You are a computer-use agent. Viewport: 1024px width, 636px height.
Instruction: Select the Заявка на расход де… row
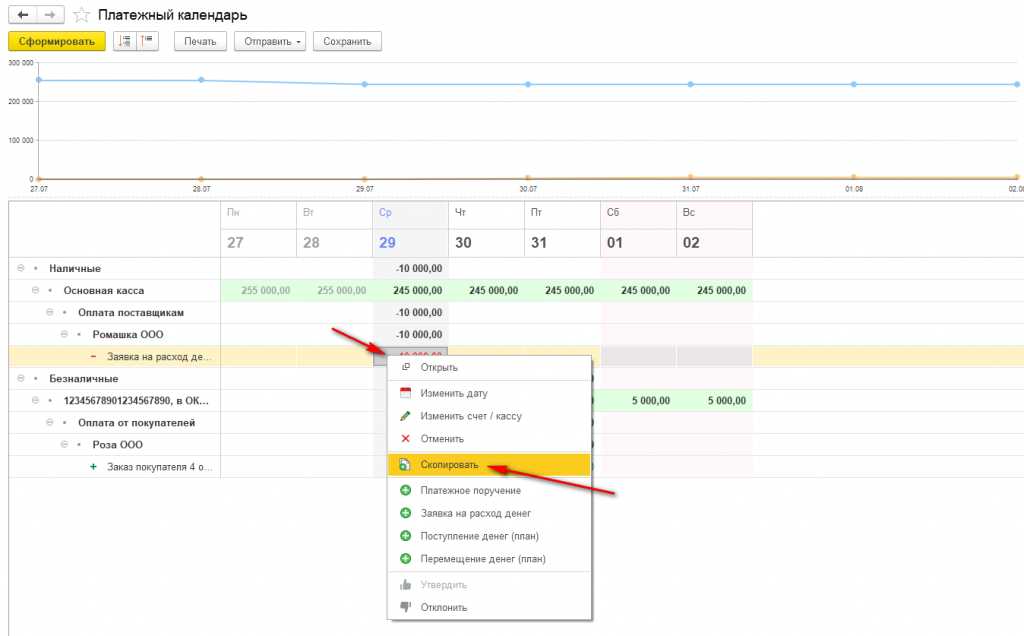159,357
